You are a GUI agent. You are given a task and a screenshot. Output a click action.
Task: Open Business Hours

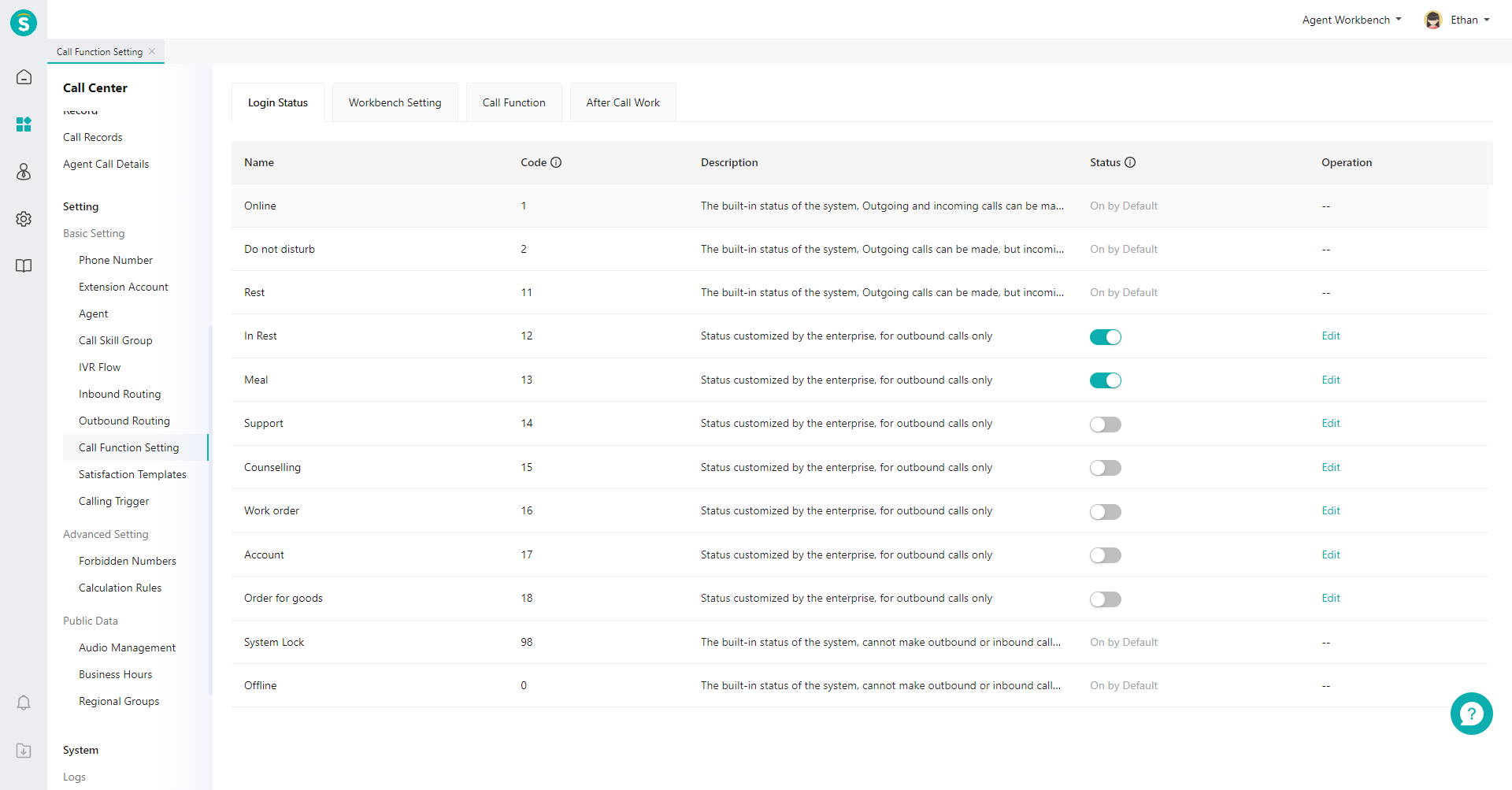coord(116,674)
